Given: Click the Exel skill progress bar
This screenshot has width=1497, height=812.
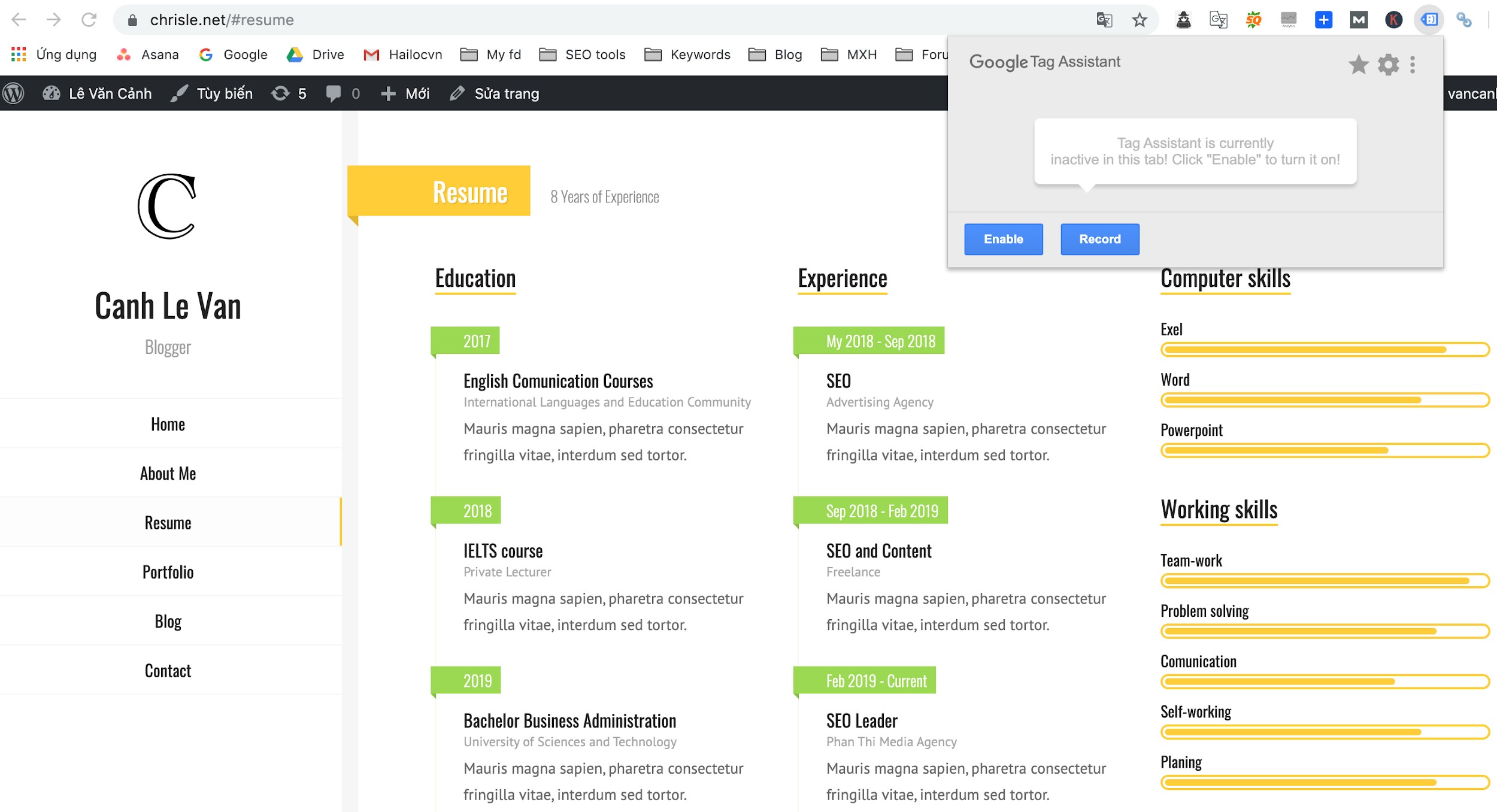Looking at the screenshot, I should 1325,349.
